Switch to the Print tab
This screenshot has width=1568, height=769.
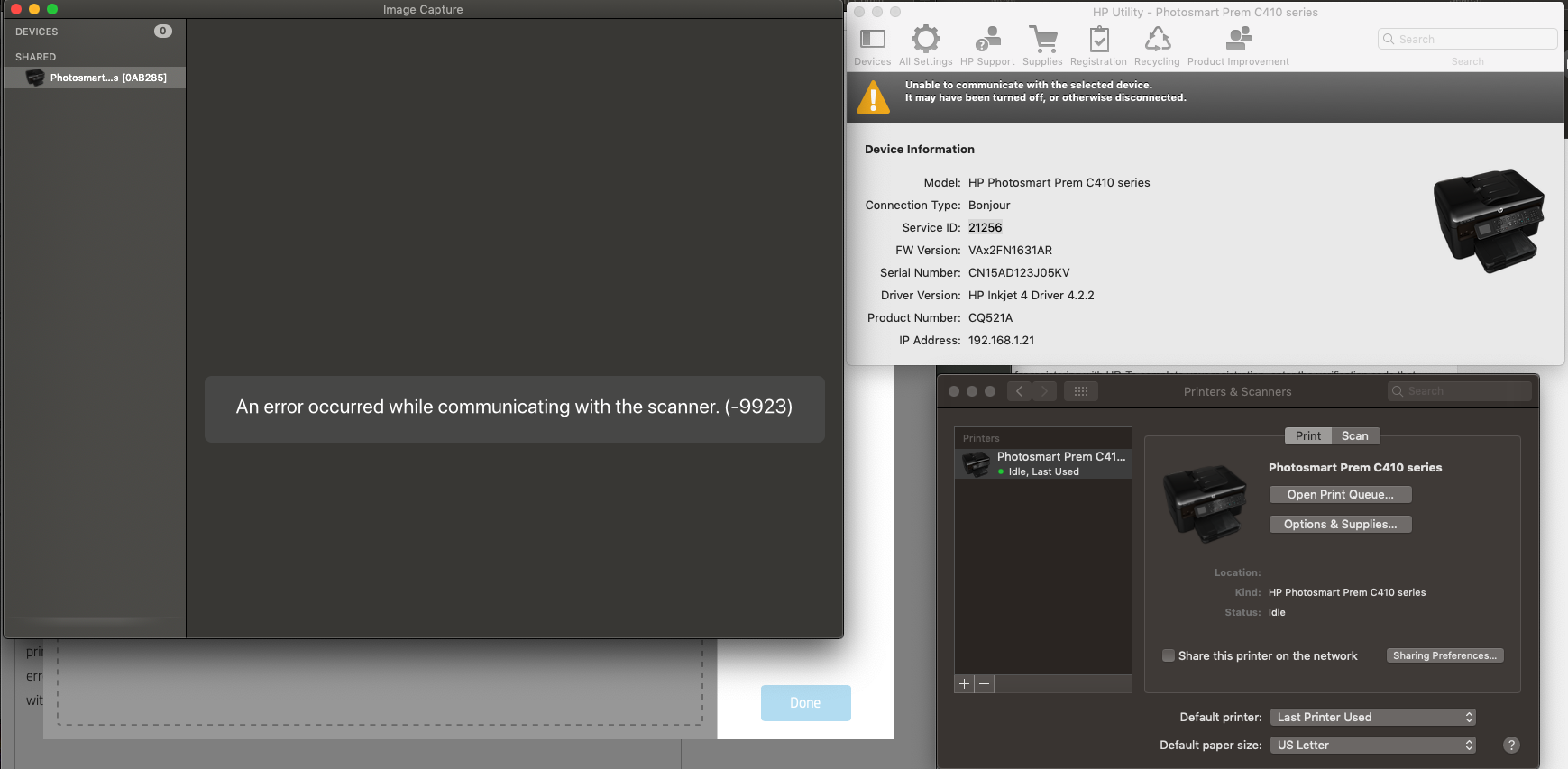(x=1307, y=435)
